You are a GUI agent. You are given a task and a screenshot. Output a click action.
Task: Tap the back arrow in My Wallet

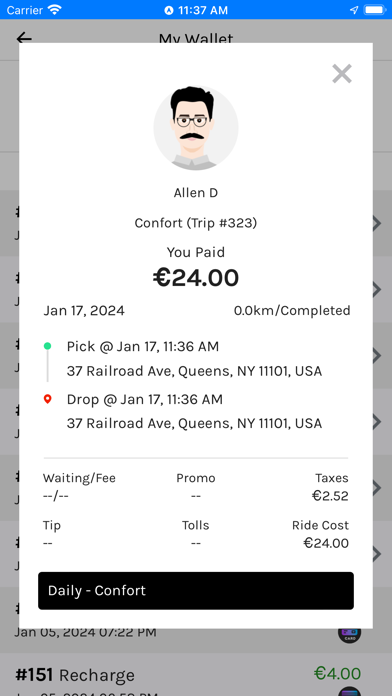pos(24,38)
